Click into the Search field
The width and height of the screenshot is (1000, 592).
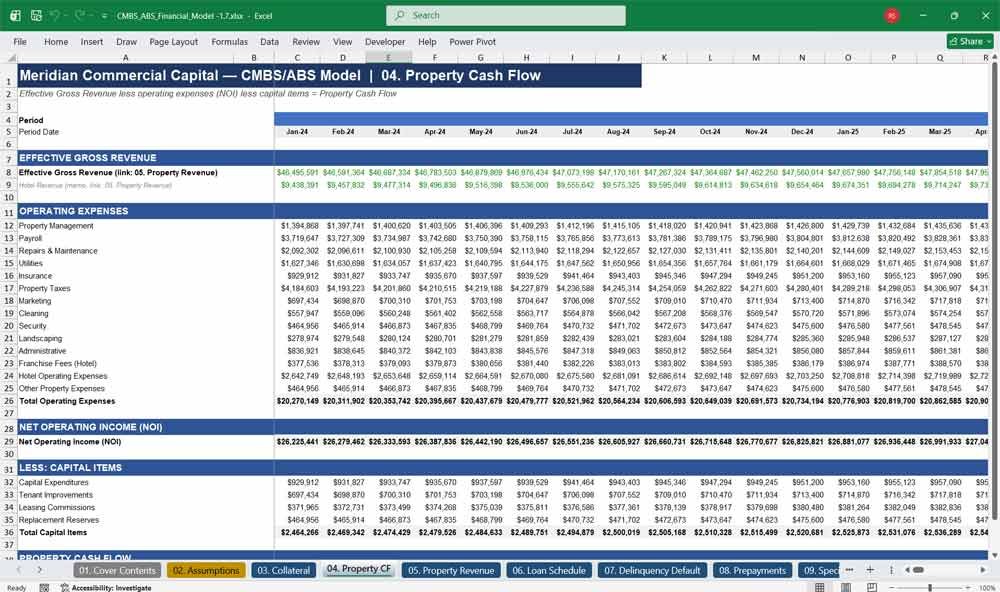tap(506, 15)
